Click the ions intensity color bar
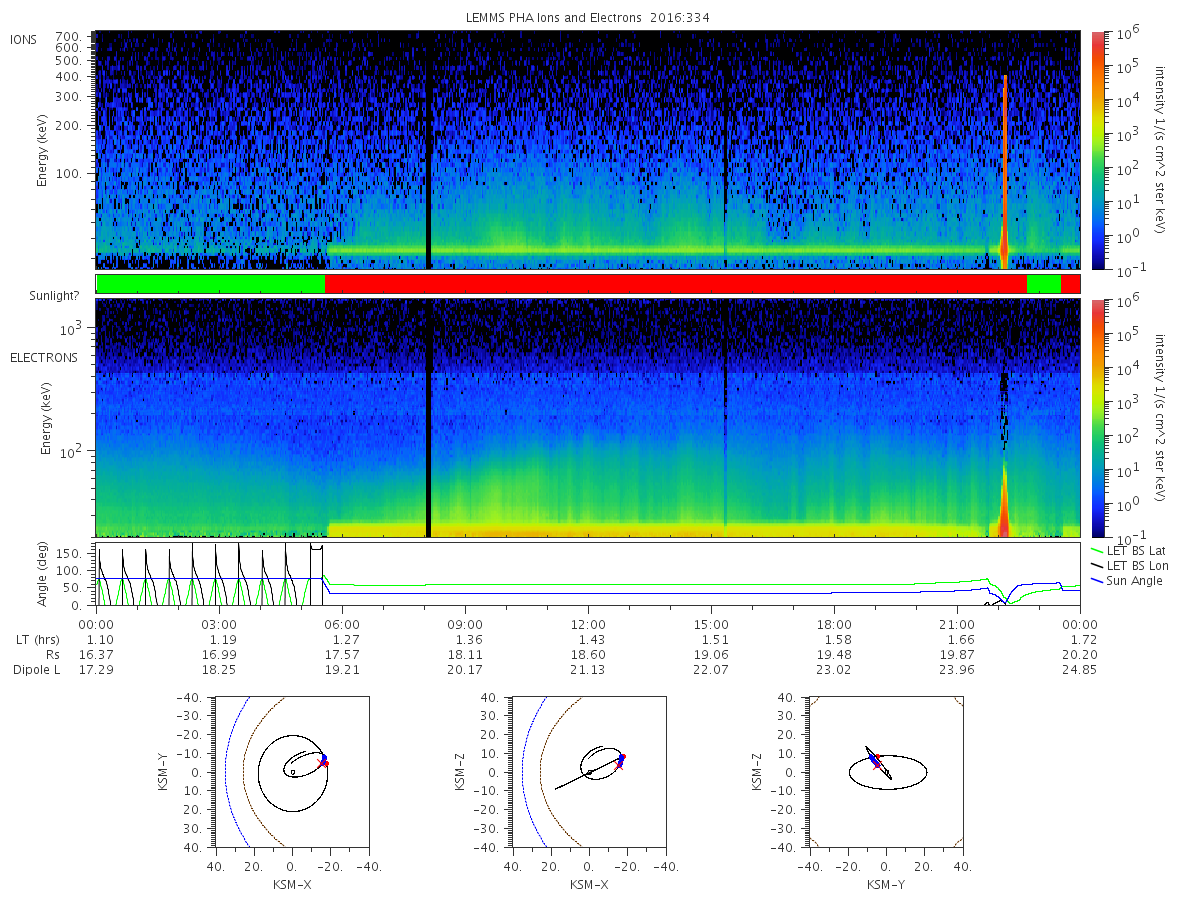The width and height of the screenshot is (1200, 900). coord(1097,150)
